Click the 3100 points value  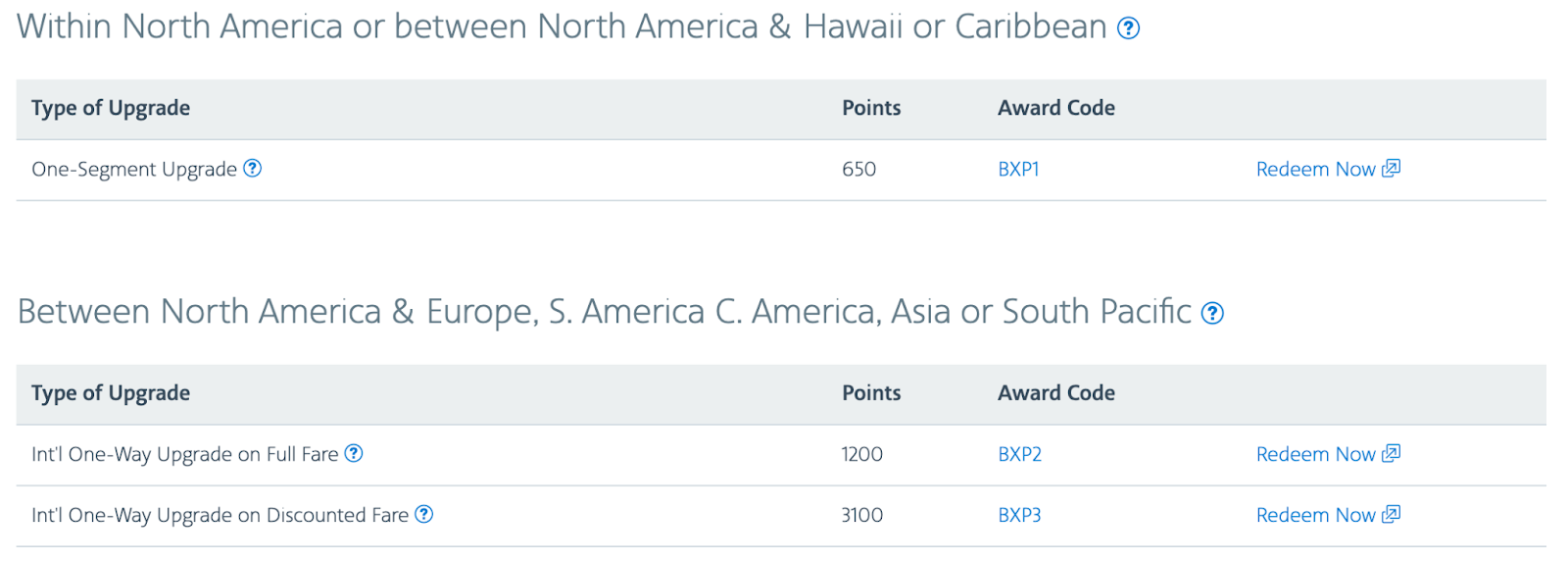[x=861, y=515]
